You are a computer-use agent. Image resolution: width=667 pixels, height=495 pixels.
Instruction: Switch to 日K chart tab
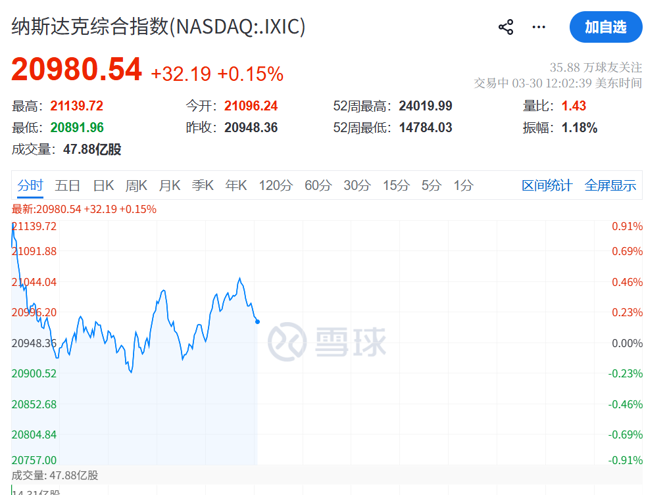103,185
